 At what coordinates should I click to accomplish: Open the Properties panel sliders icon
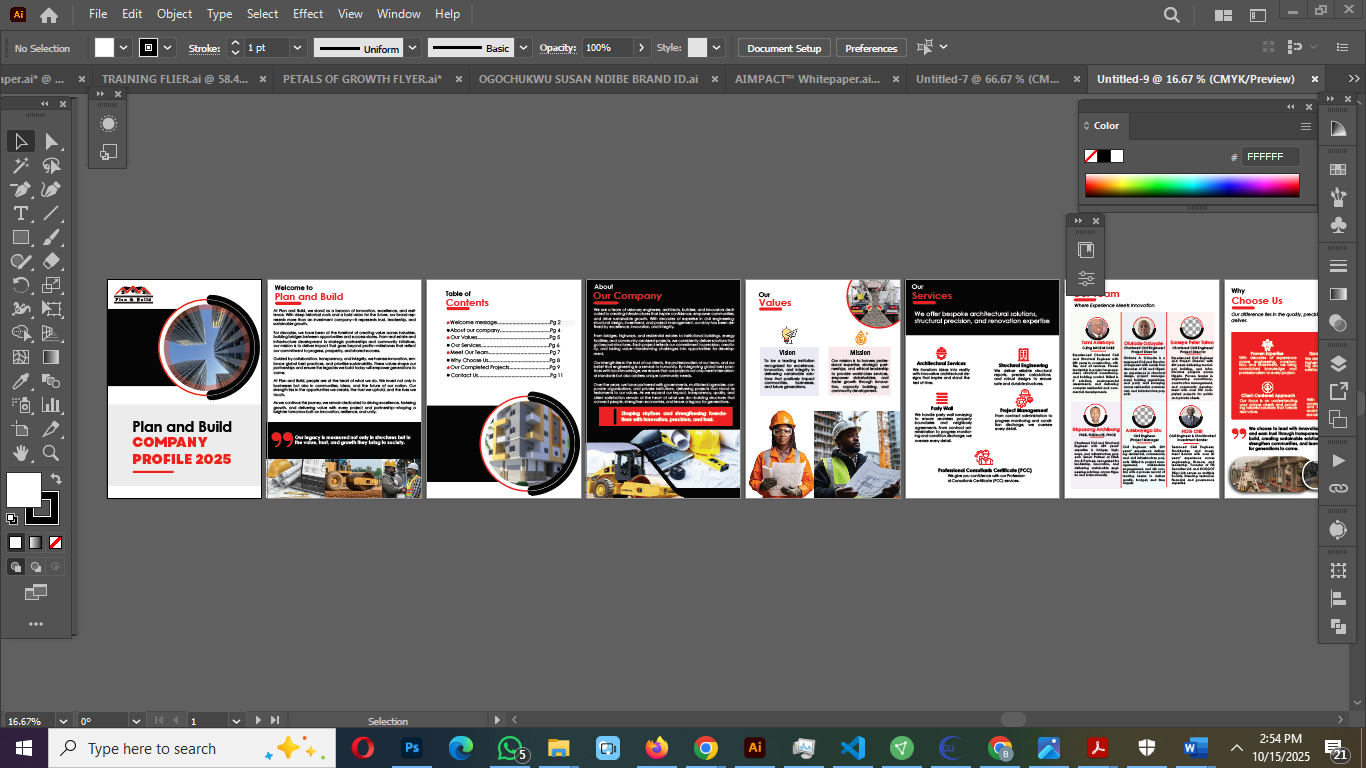[x=1086, y=279]
